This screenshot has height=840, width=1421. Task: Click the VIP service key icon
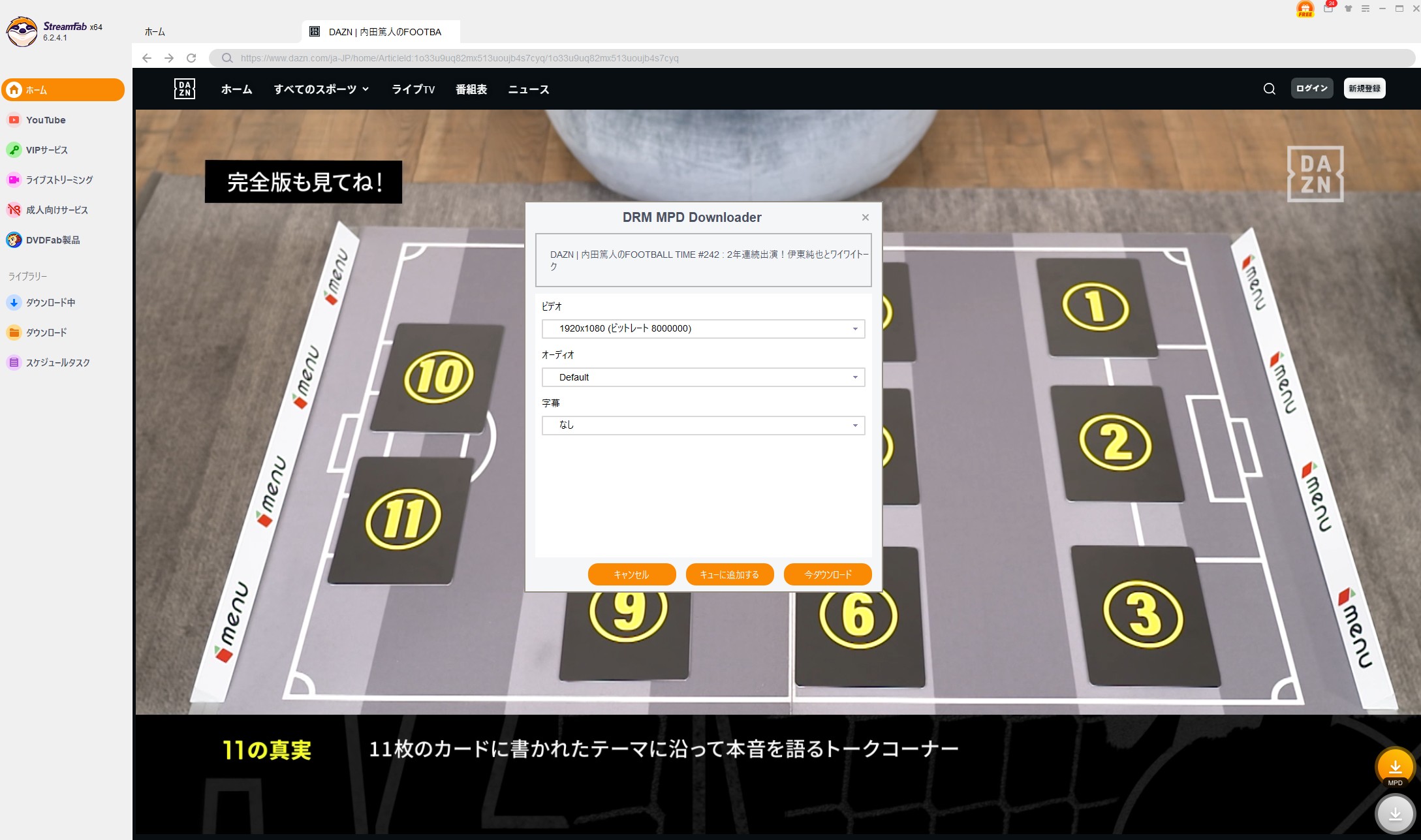tap(14, 150)
